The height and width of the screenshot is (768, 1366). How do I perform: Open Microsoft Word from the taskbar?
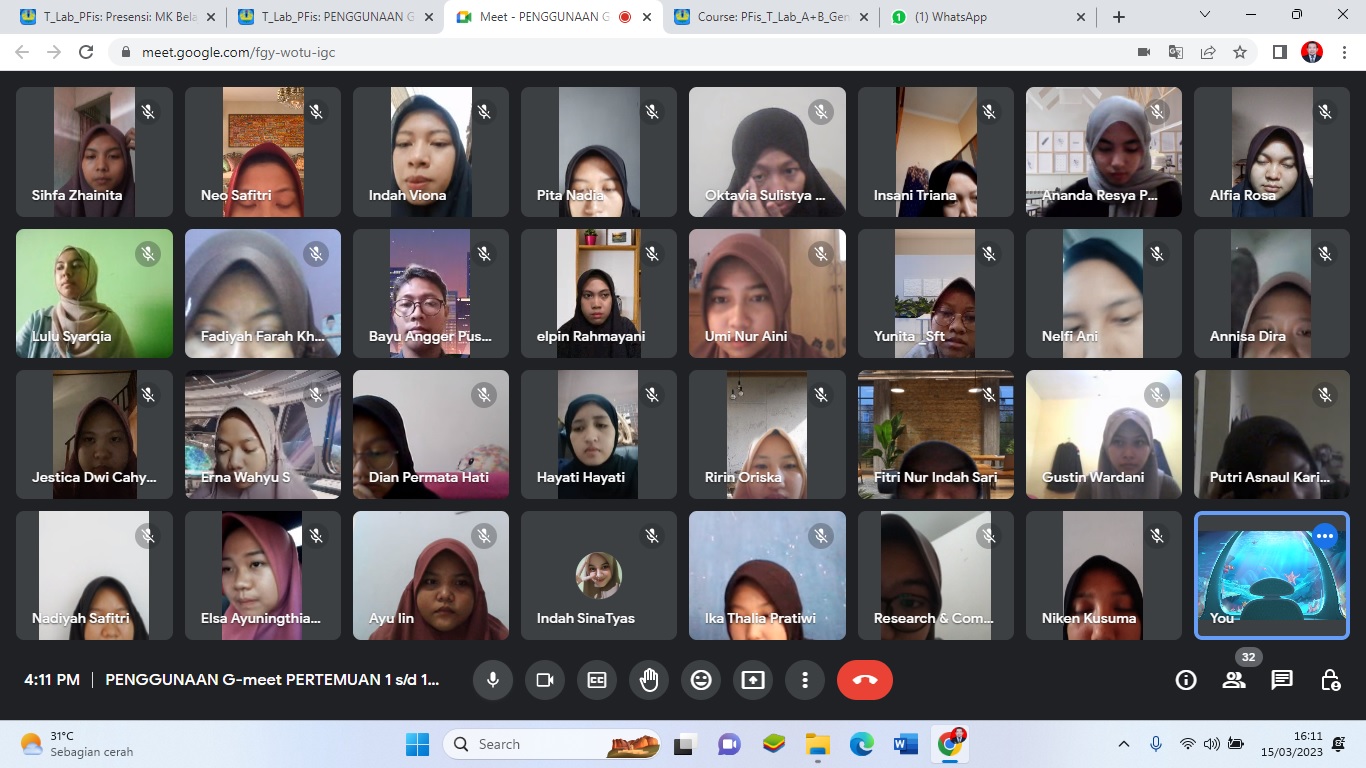(906, 744)
